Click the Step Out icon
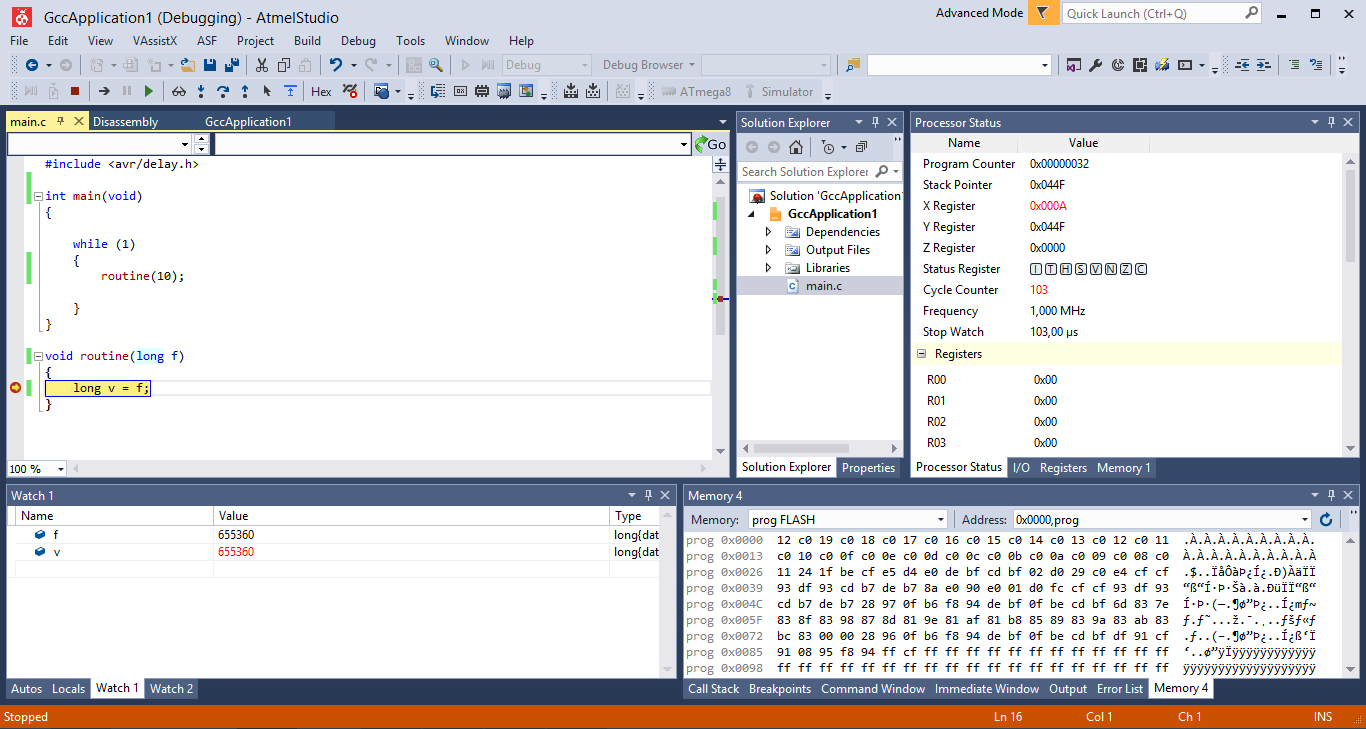 click(x=245, y=91)
